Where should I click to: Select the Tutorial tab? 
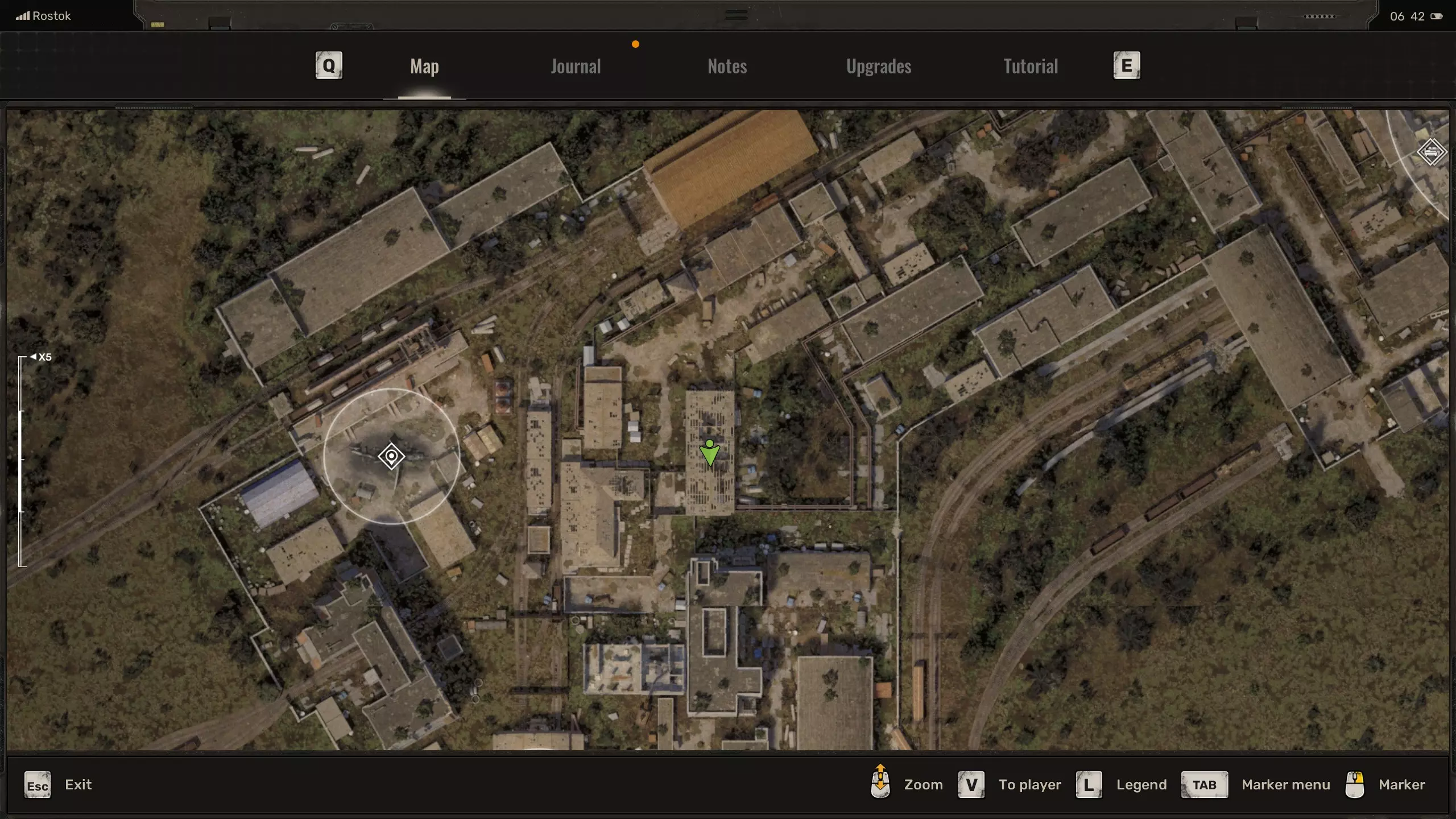[x=1030, y=67]
